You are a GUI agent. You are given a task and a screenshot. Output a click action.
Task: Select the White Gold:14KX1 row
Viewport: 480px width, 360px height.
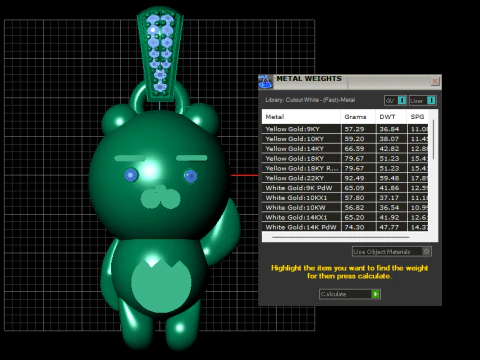345,217
